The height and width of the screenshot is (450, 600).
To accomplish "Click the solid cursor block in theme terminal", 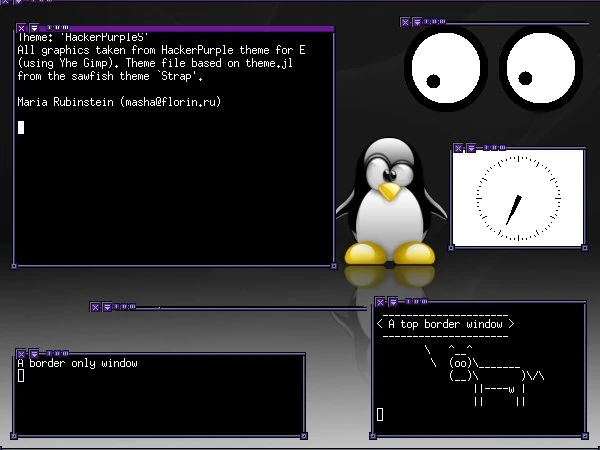I will point(21,127).
